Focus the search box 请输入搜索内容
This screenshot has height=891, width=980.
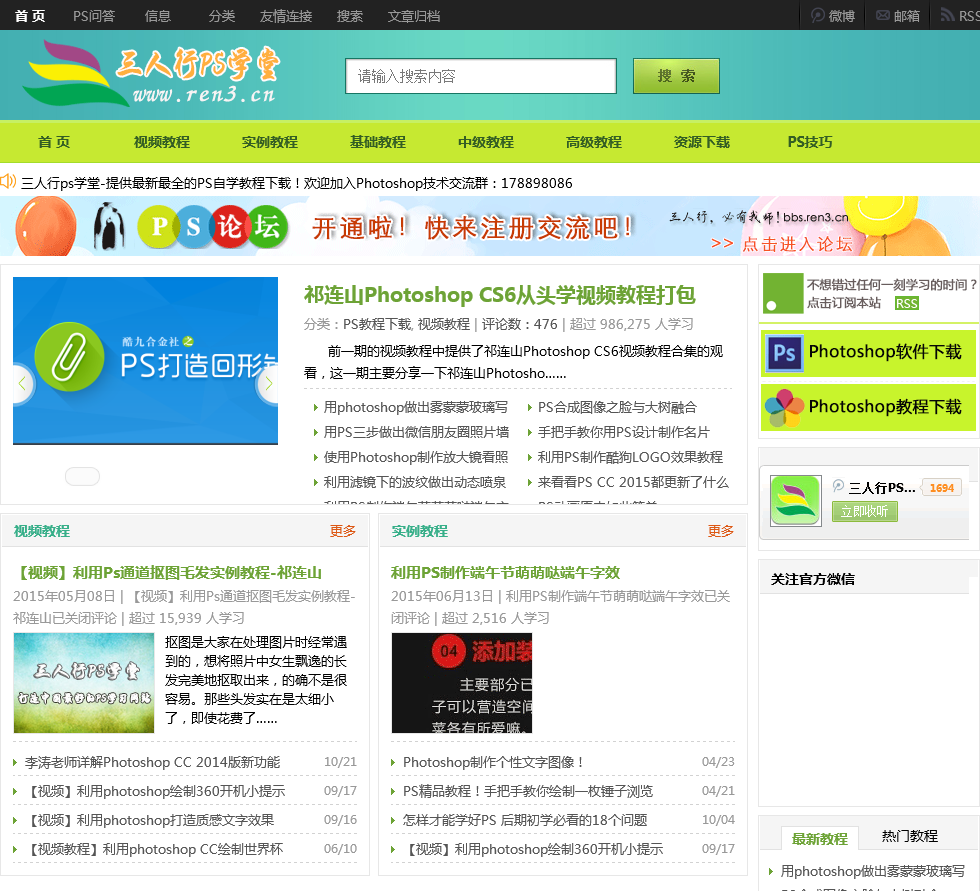click(x=481, y=76)
